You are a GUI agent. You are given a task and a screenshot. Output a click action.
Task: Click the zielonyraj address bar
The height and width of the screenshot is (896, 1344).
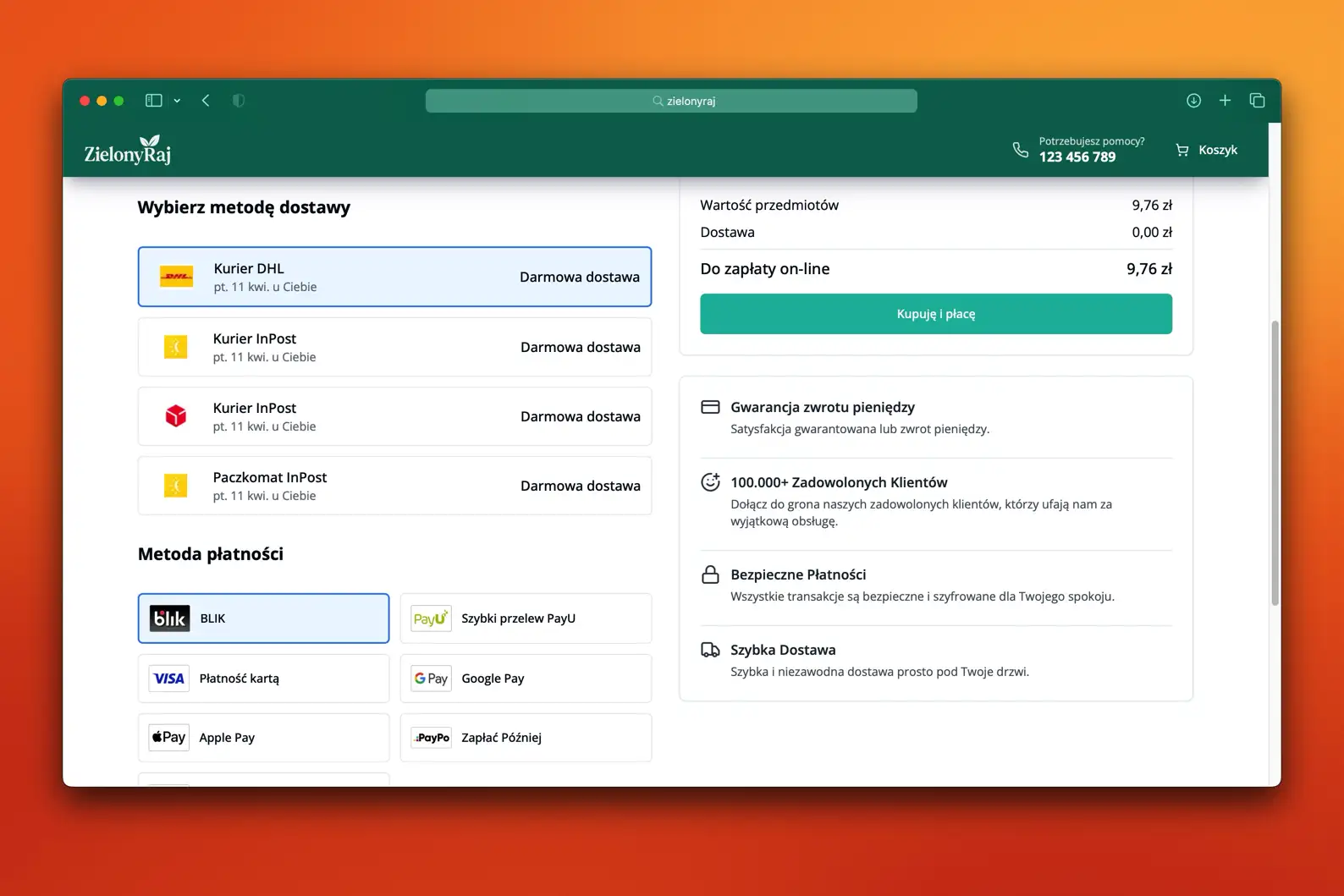[670, 101]
